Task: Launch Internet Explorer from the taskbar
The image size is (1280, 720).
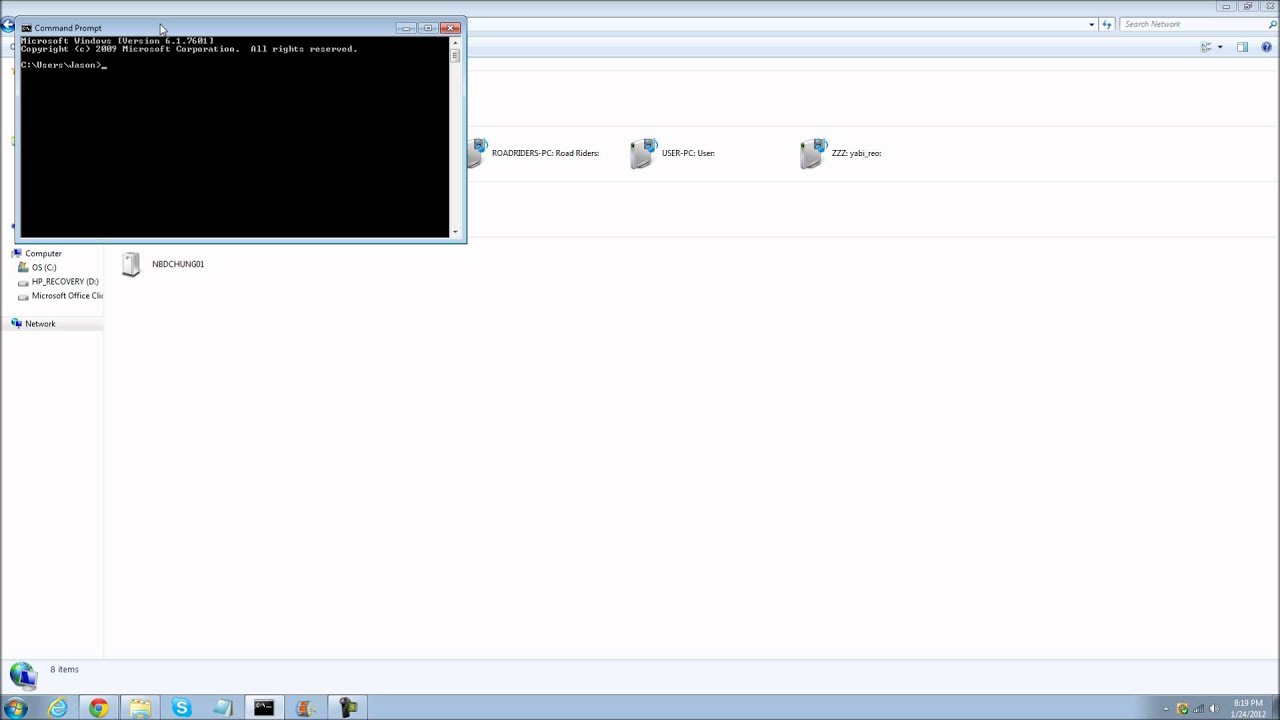Action: [x=58, y=707]
